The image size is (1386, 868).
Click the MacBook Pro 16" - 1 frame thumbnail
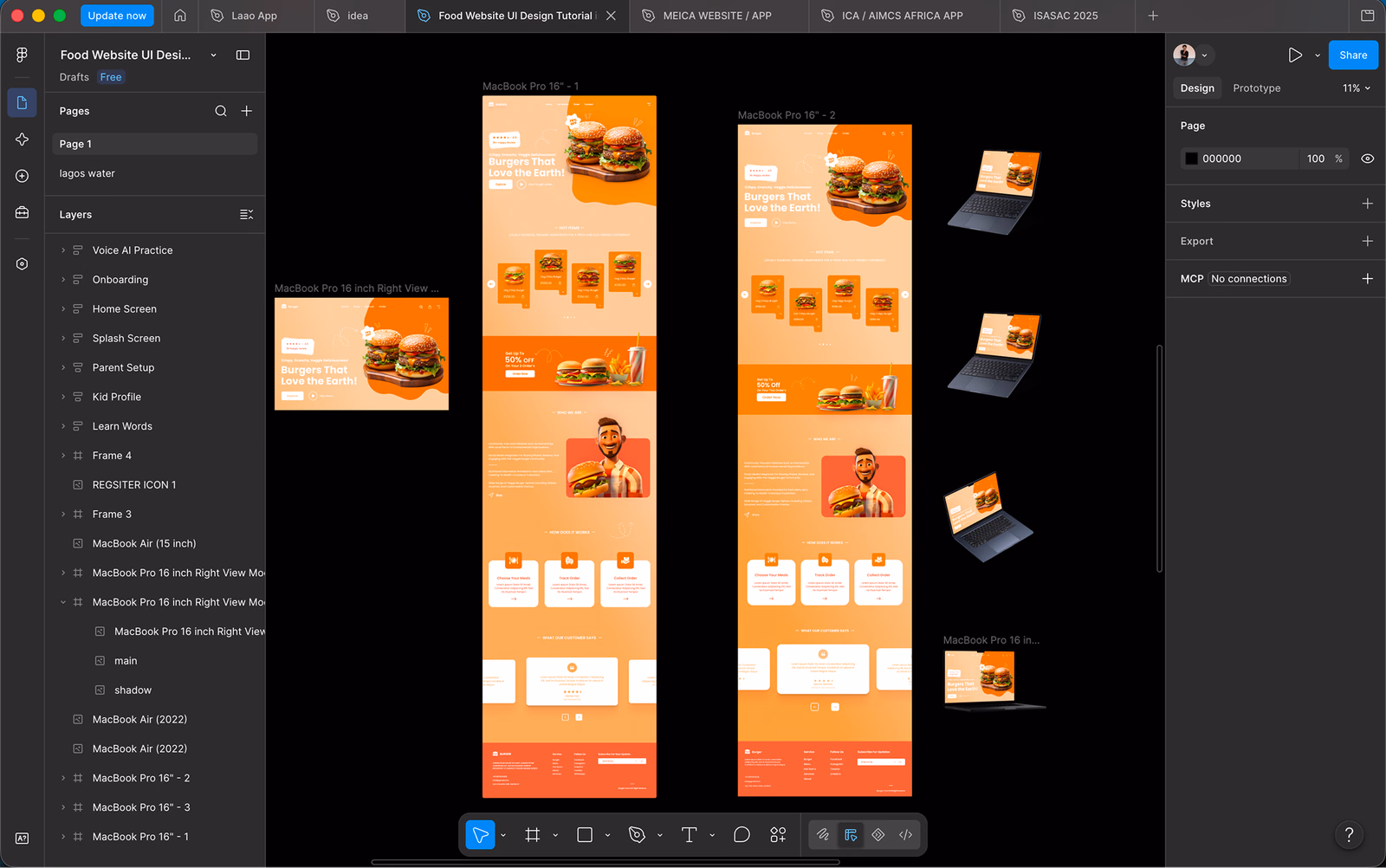569,446
